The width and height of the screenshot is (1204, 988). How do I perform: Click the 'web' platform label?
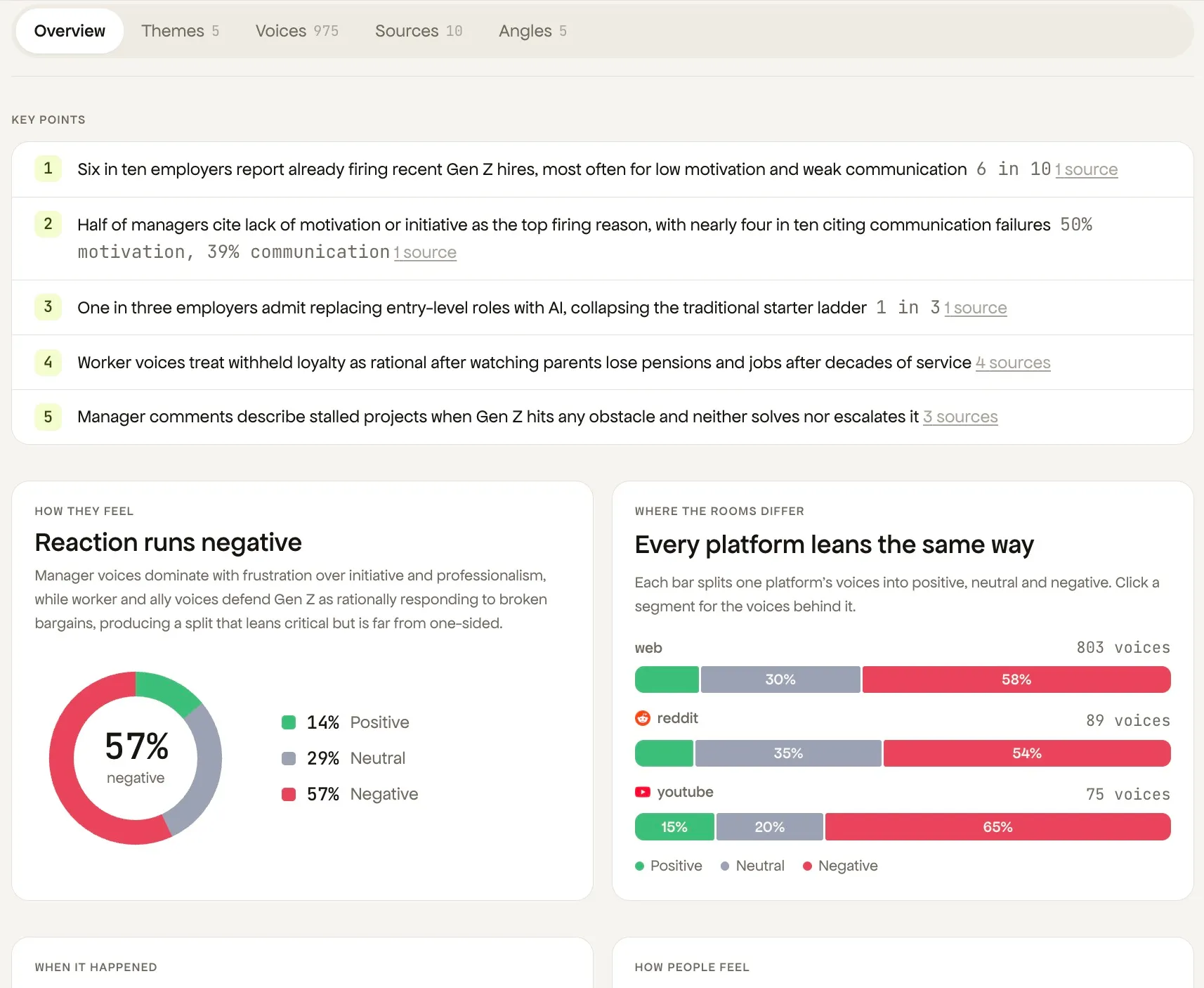(x=648, y=648)
